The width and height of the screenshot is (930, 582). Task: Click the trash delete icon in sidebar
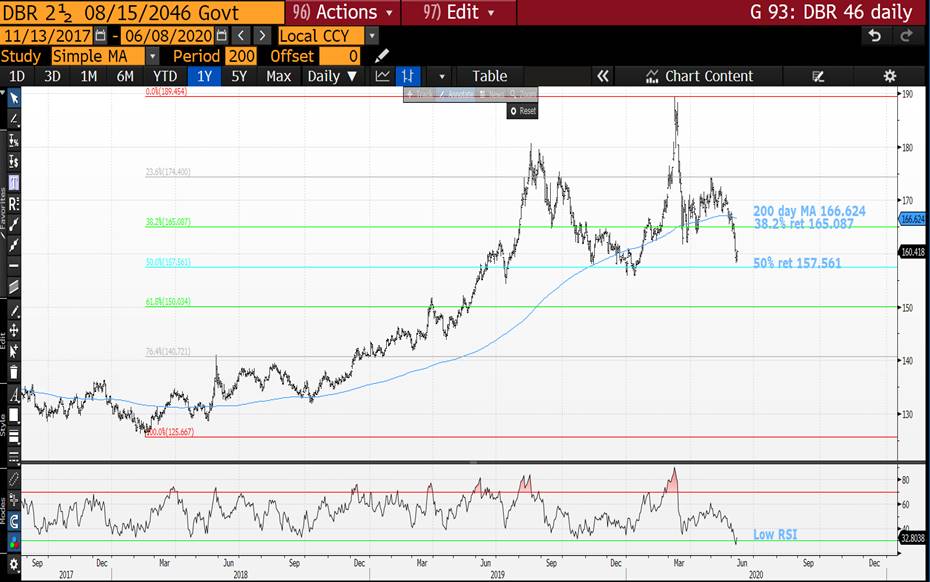(x=14, y=372)
